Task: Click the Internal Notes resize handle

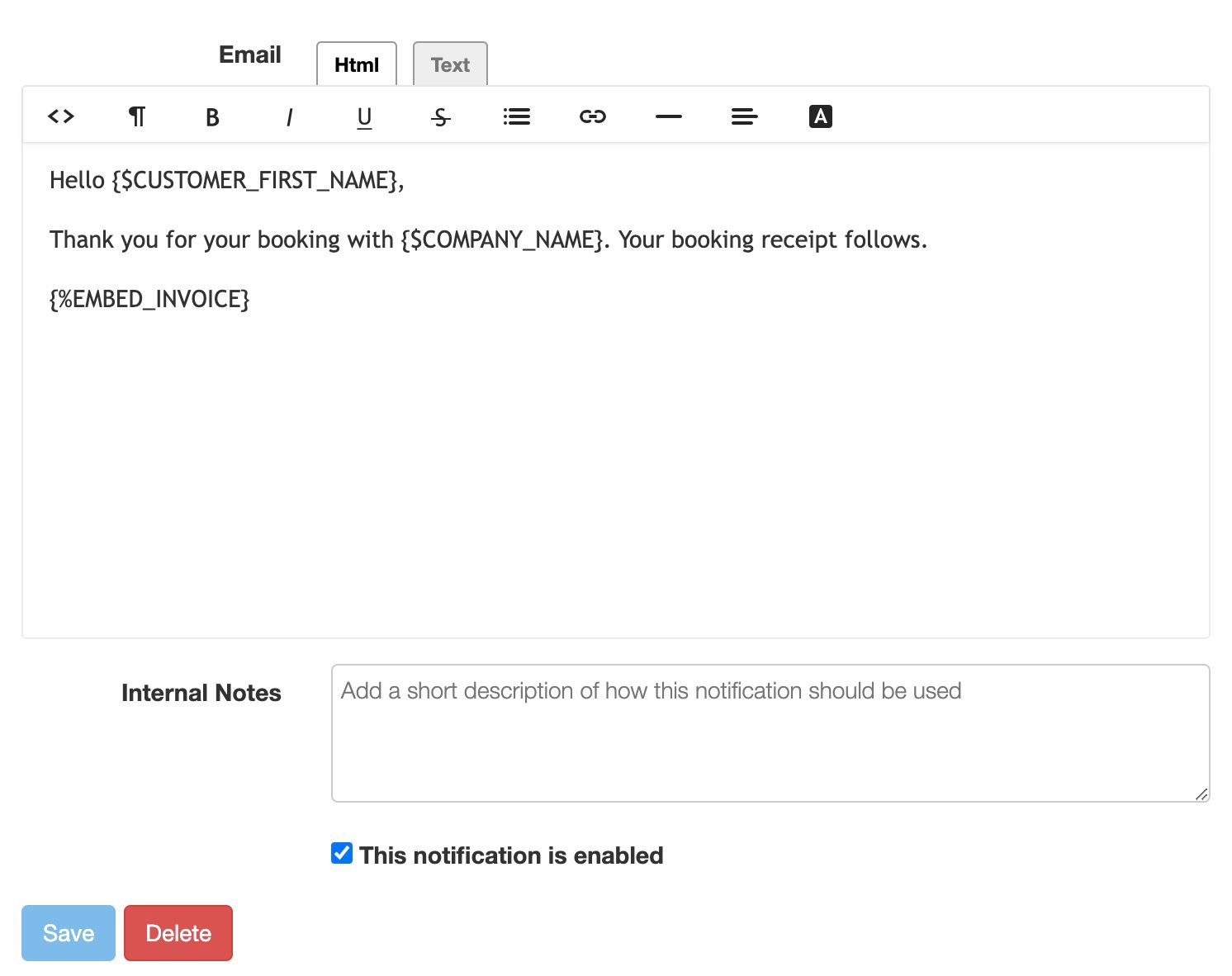Action: coord(1201,794)
